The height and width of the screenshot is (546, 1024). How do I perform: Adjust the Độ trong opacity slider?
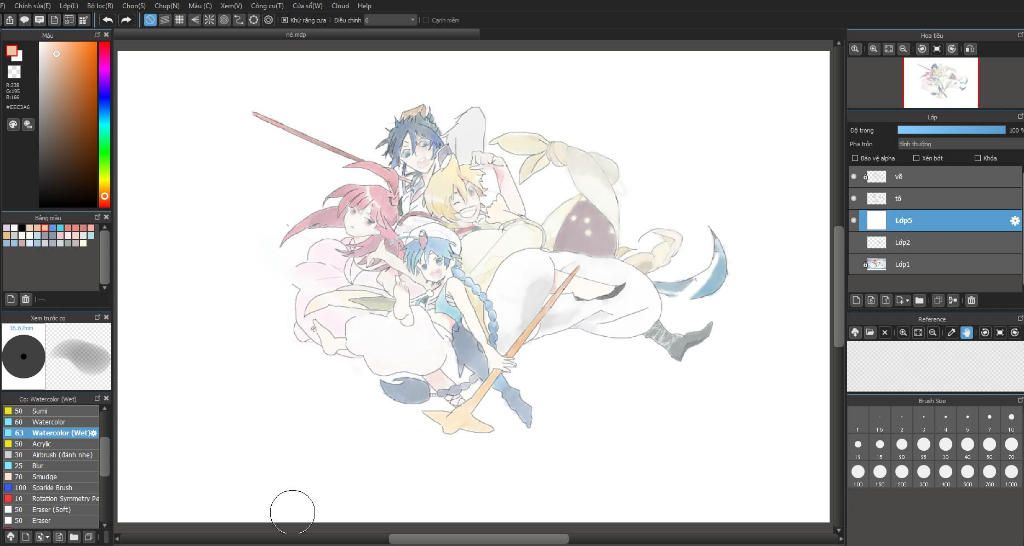pos(952,131)
